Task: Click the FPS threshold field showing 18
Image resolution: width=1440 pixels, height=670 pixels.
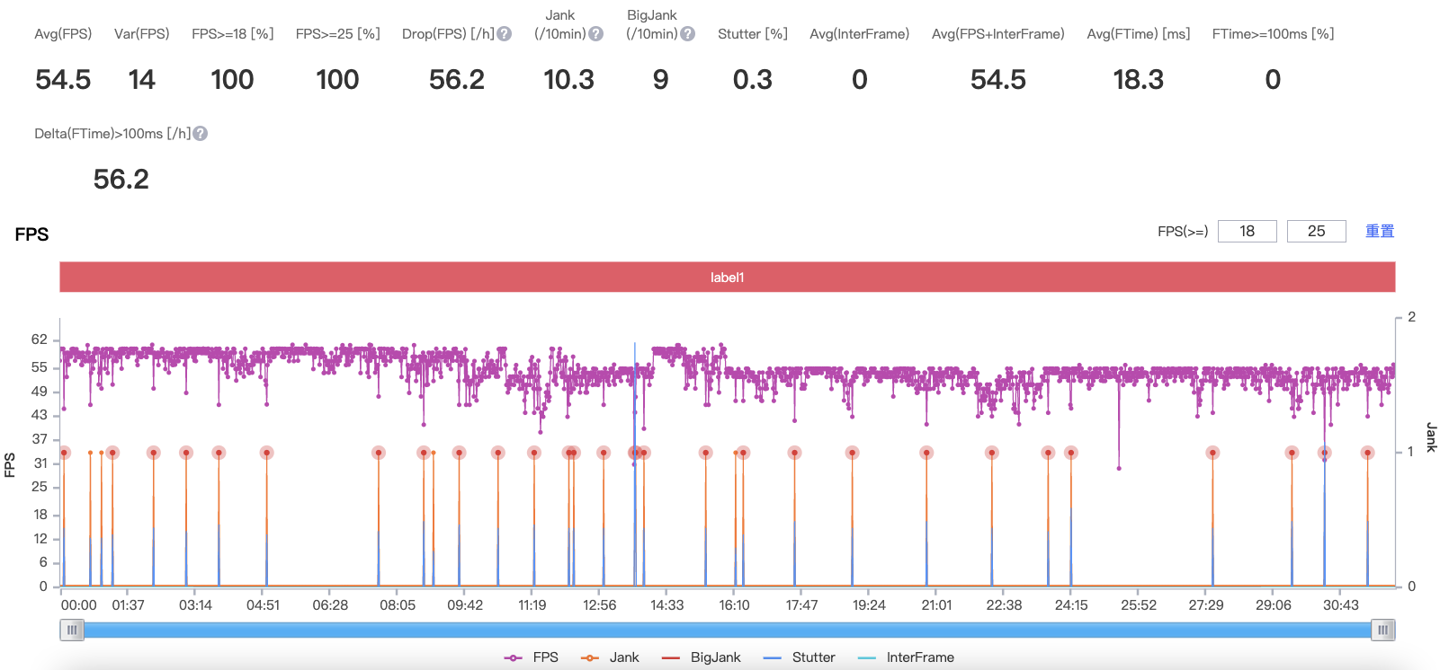Action: tap(1247, 231)
